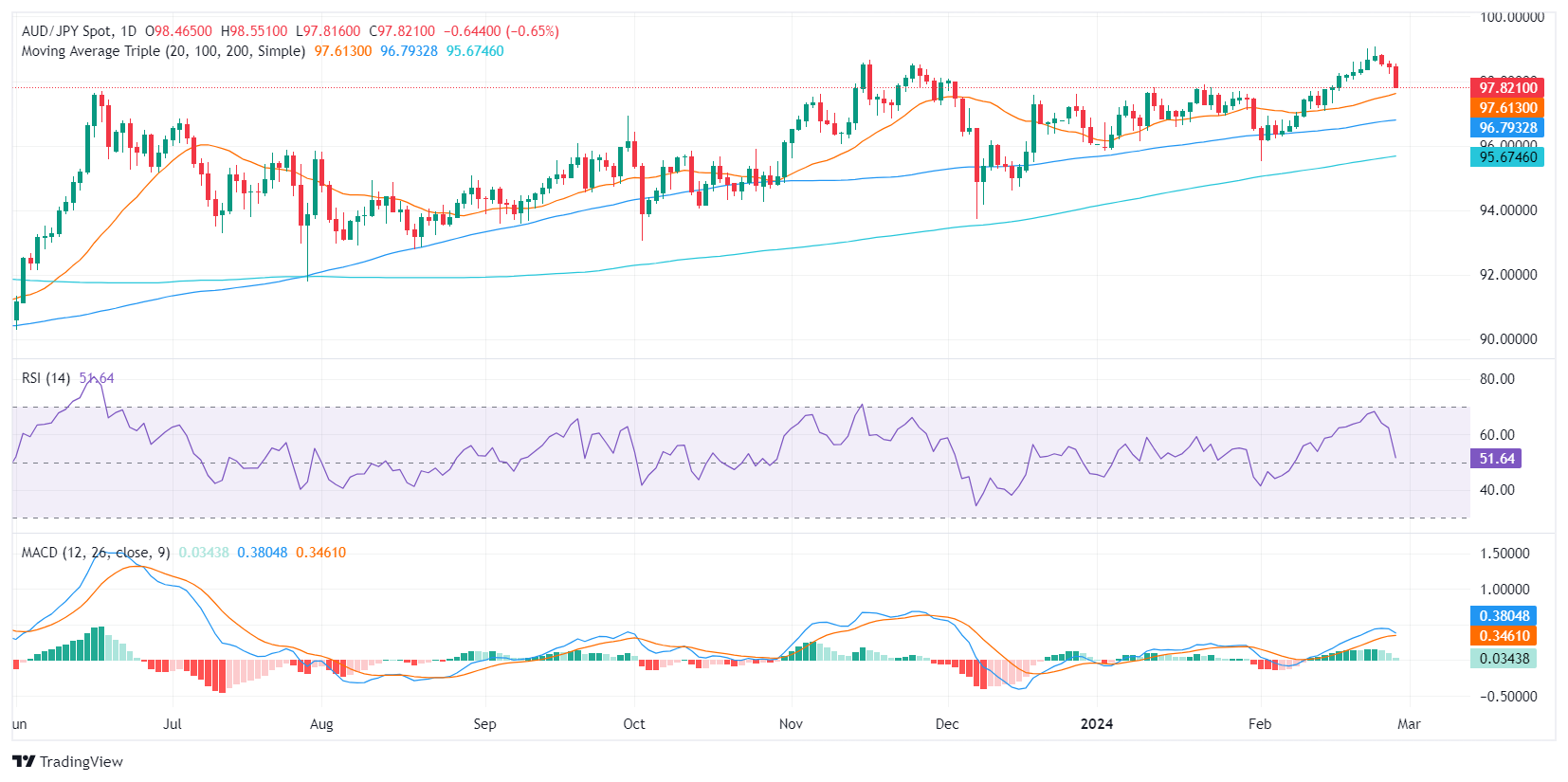Image resolution: width=1568 pixels, height=782 pixels.
Task: Click the red 97.82100 current price tag
Action: (x=1507, y=88)
